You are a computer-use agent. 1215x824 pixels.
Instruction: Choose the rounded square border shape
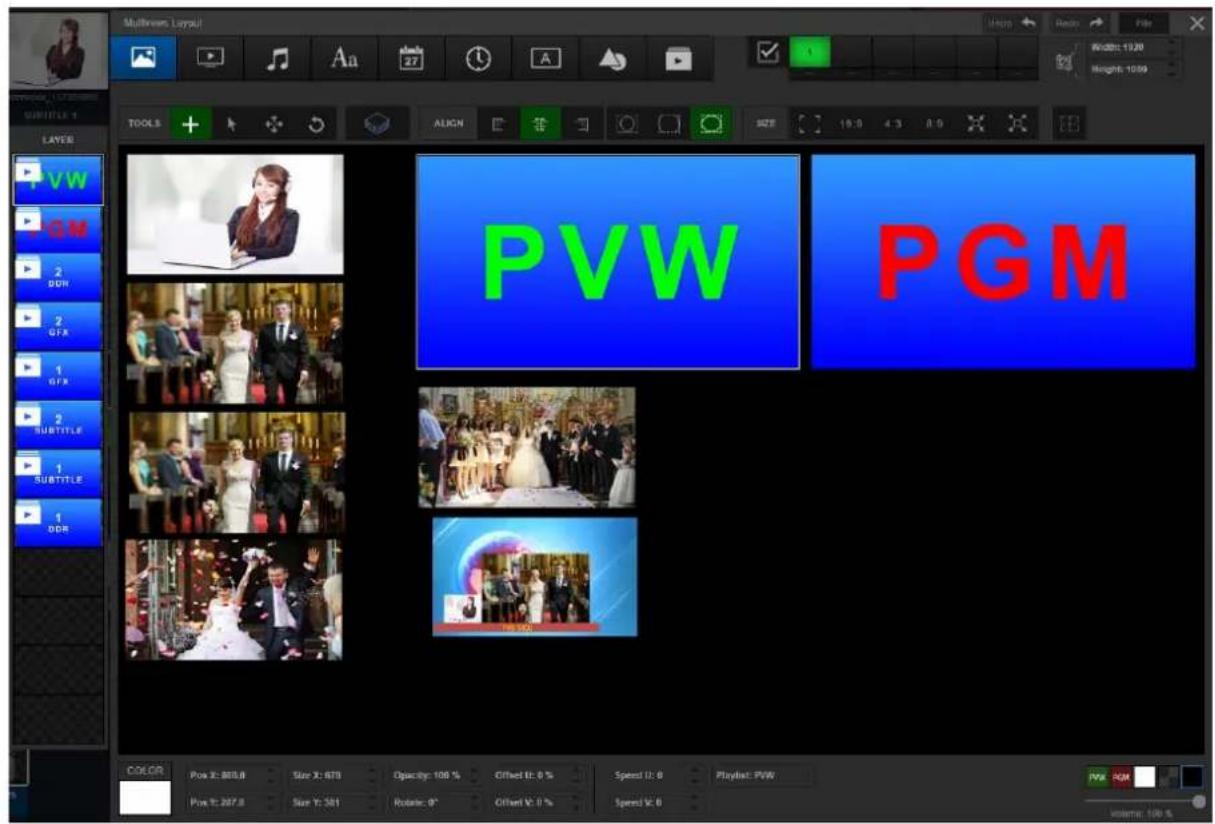point(667,125)
